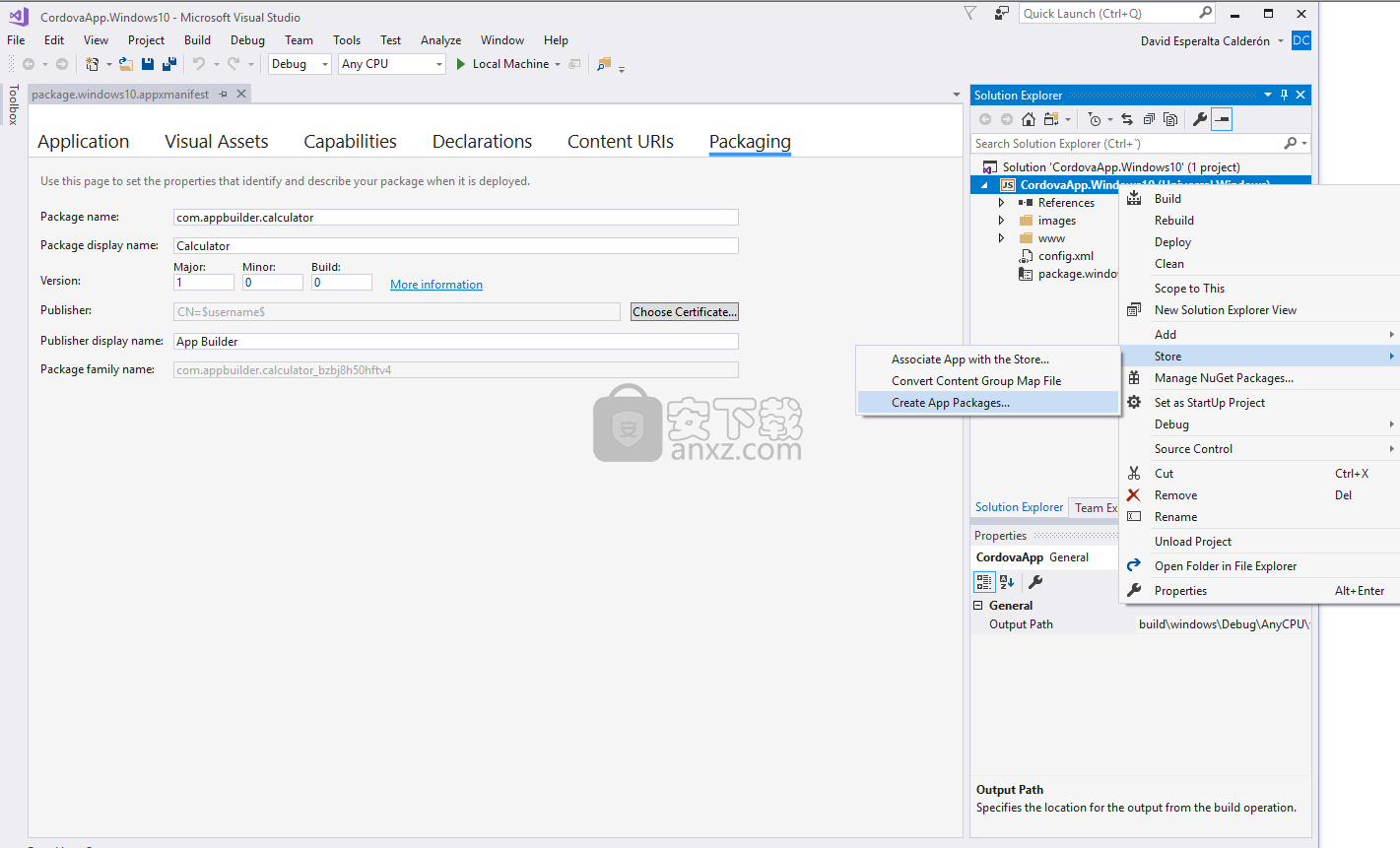Close the package.windows10.appxmanifest tab
Image resolution: width=1400 pixels, height=848 pixels.
tap(241, 95)
